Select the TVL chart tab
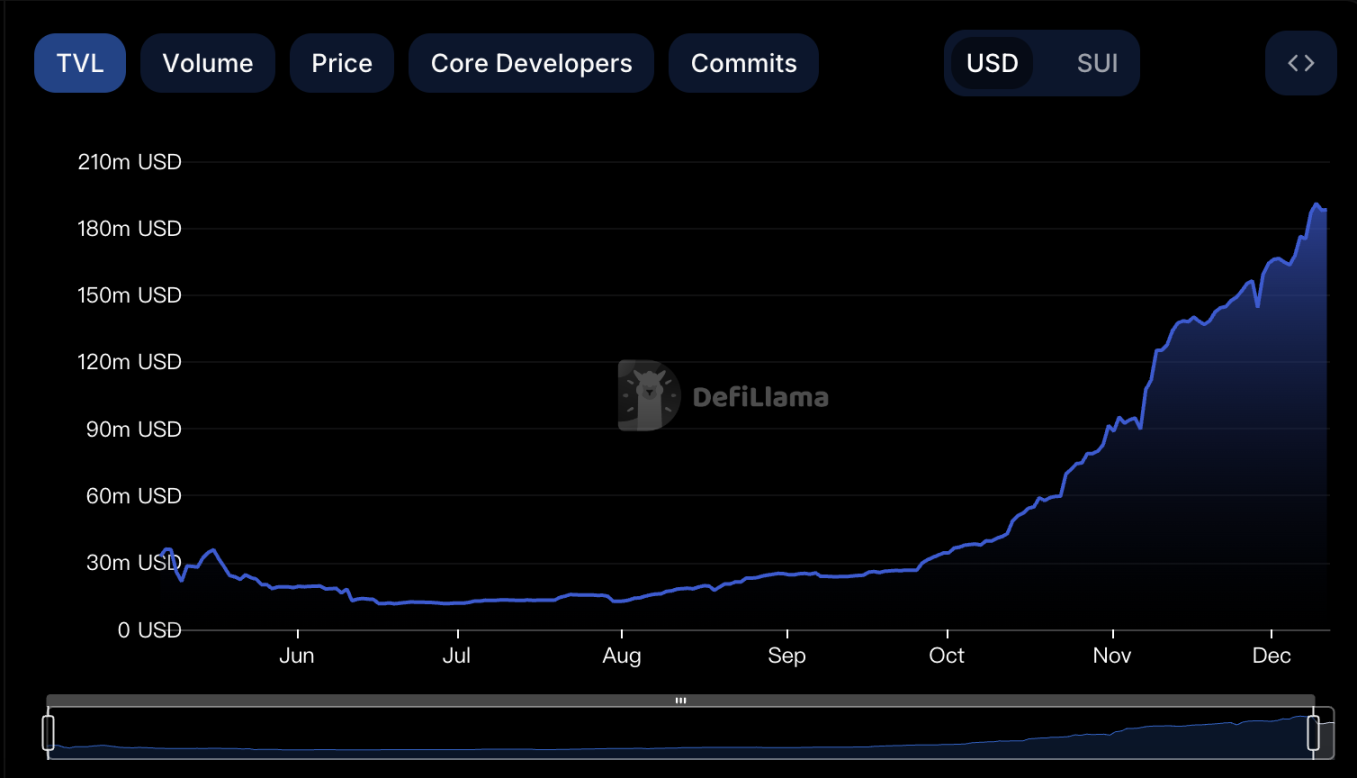This screenshot has width=1357, height=778. (80, 63)
